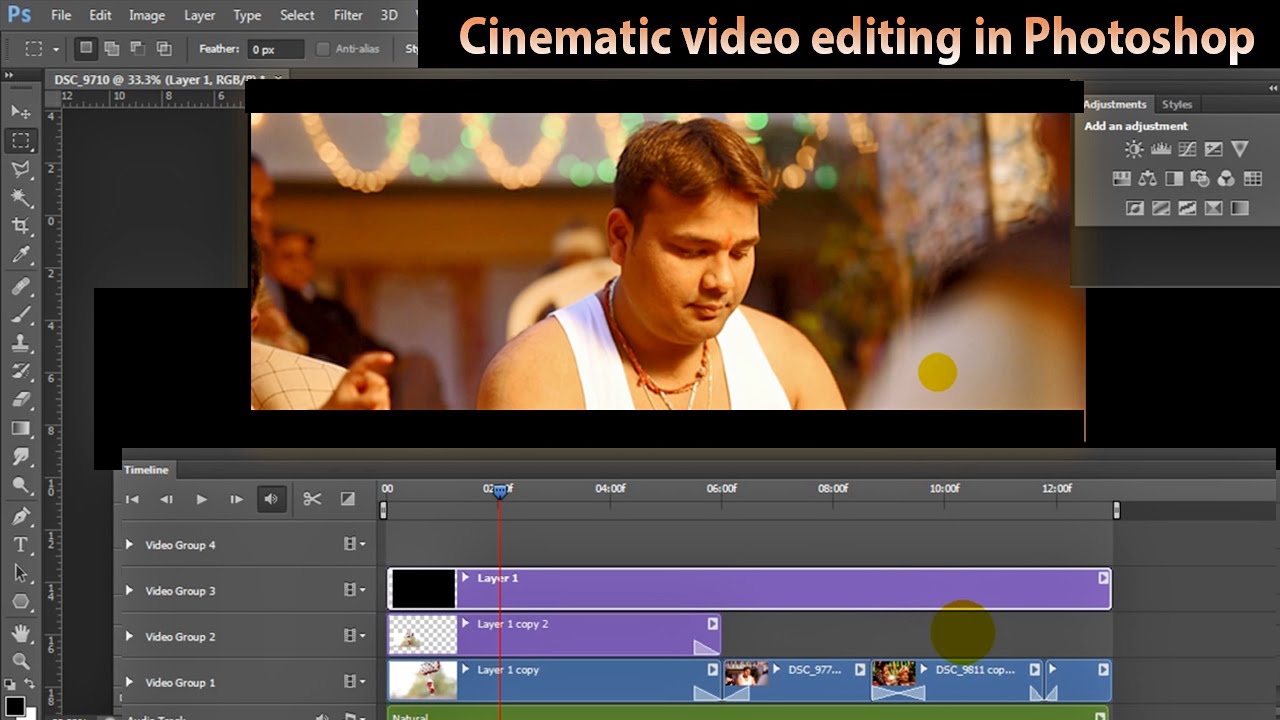Open the Filter menu
Screen dimensions: 1280x720
[x=348, y=15]
